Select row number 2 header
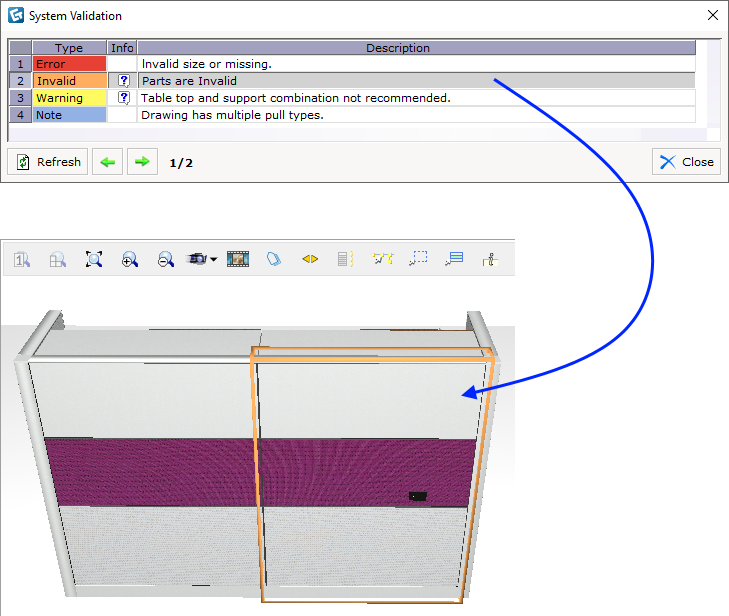Viewport: 729px width, 616px height. point(20,81)
